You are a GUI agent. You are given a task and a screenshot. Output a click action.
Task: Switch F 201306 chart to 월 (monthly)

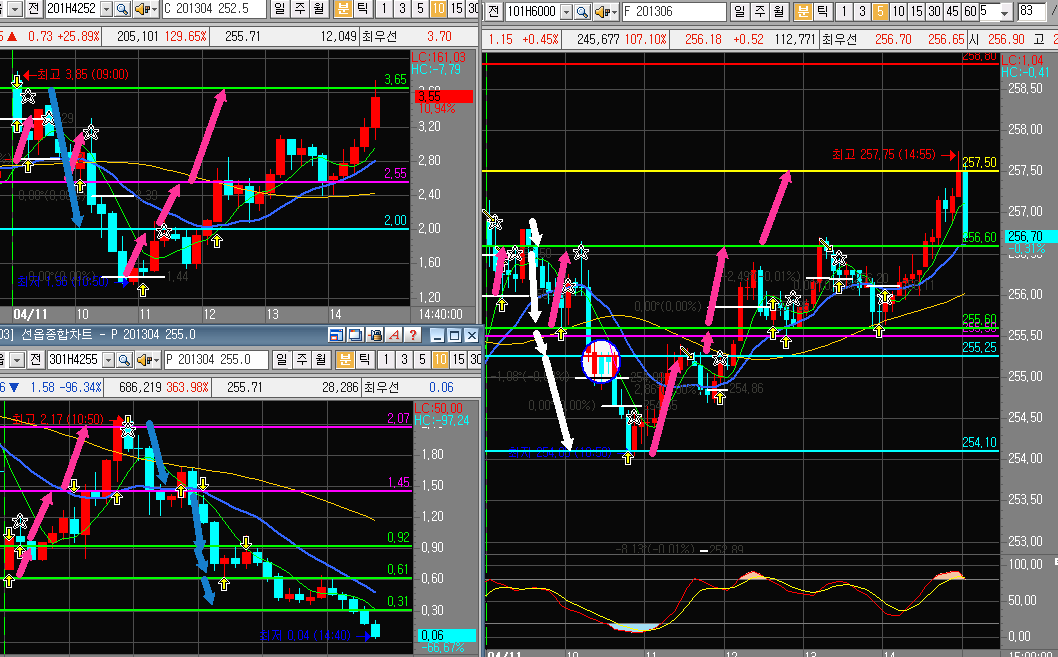click(779, 11)
